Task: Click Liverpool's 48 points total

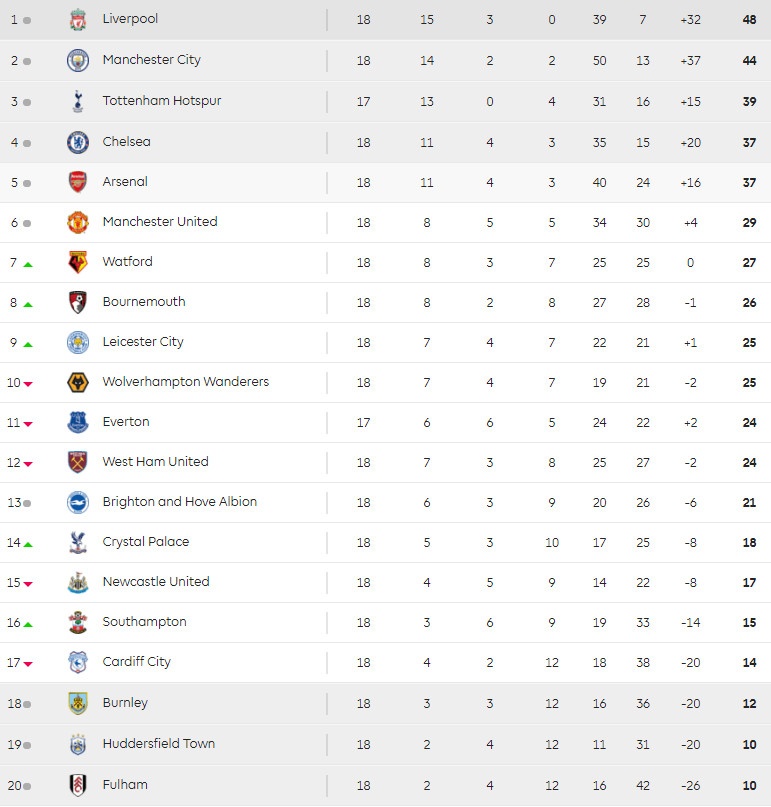Action: point(749,20)
